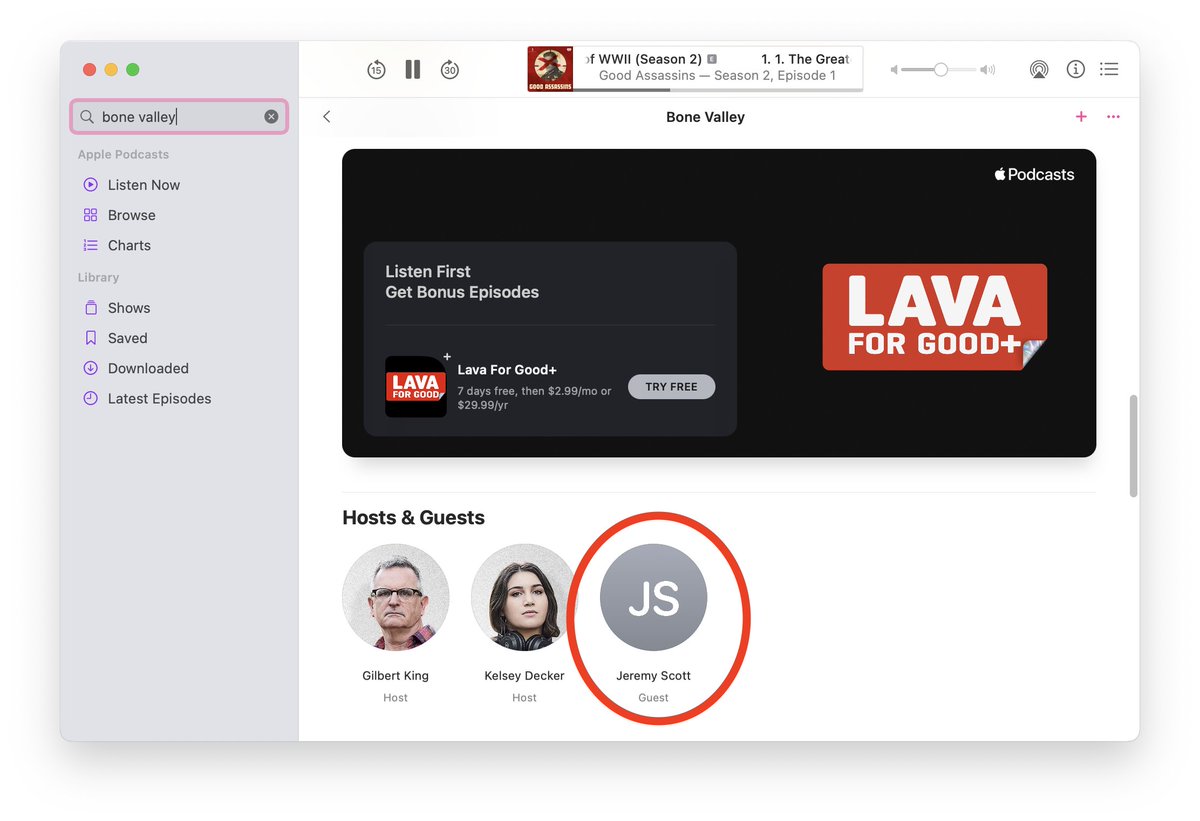
Task: Open the Playing Next queue list
Action: click(1109, 69)
